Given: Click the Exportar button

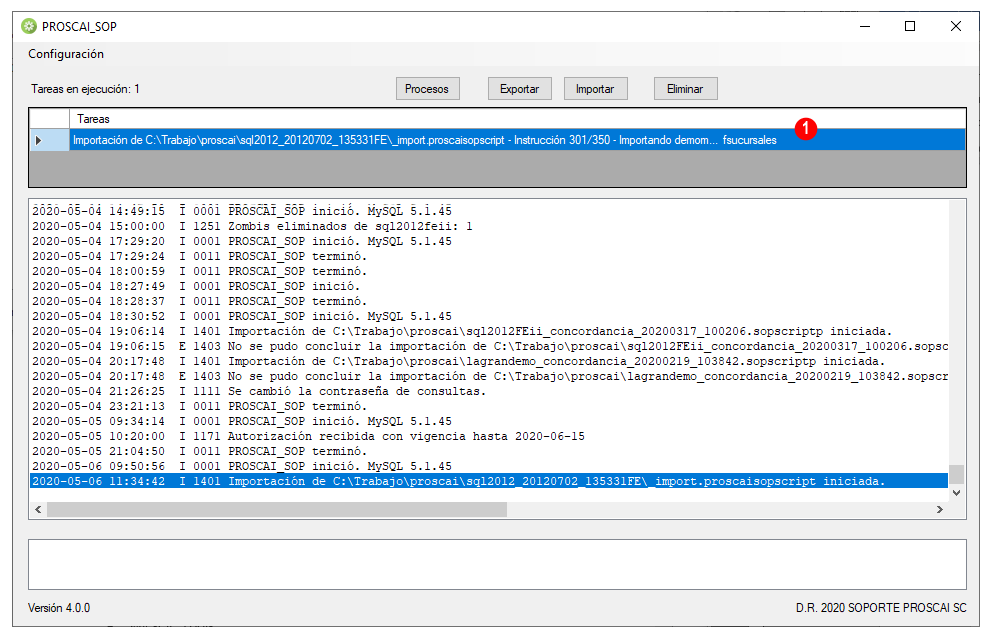Looking at the screenshot, I should point(519,89).
